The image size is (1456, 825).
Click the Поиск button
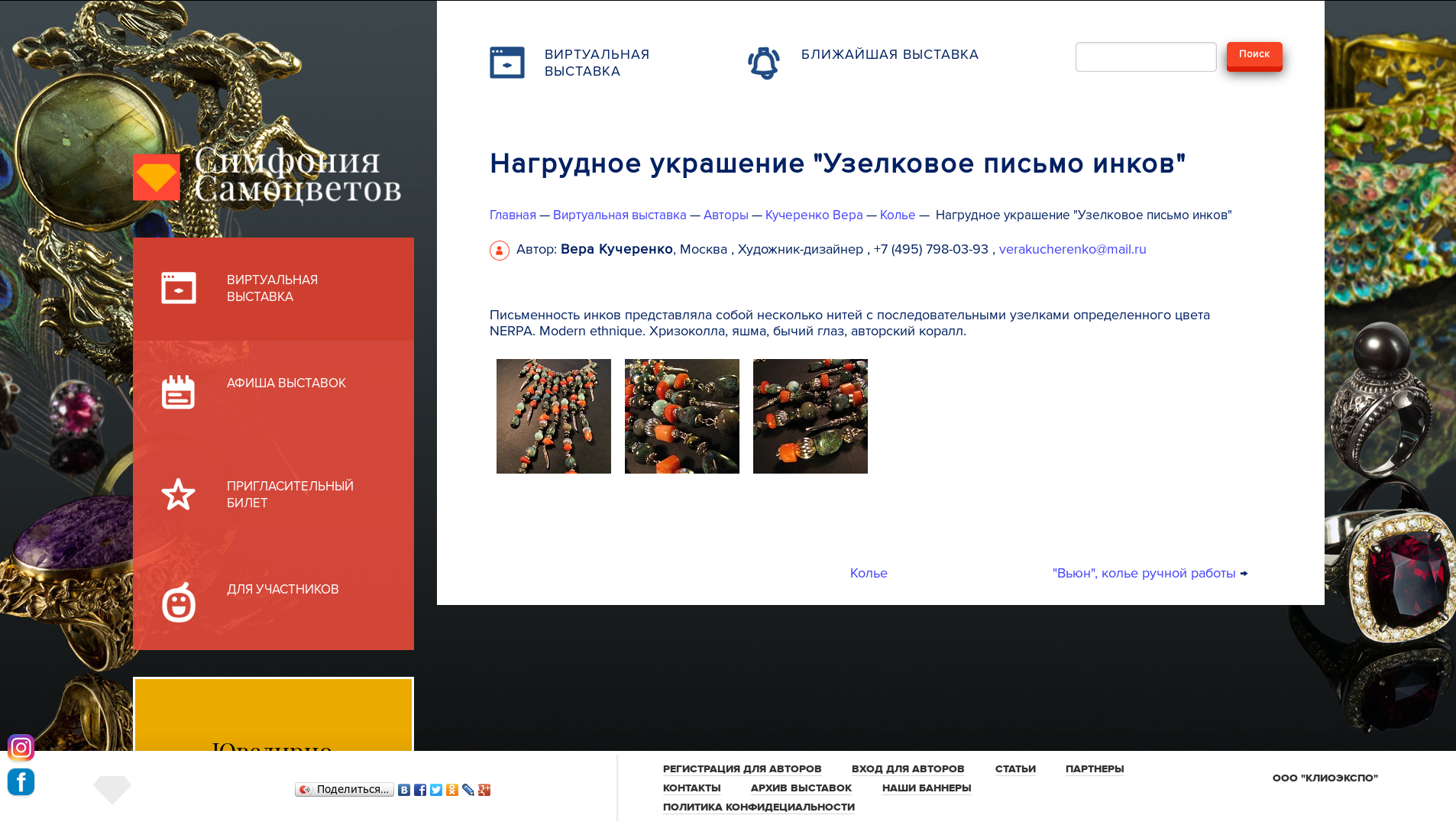[1253, 54]
